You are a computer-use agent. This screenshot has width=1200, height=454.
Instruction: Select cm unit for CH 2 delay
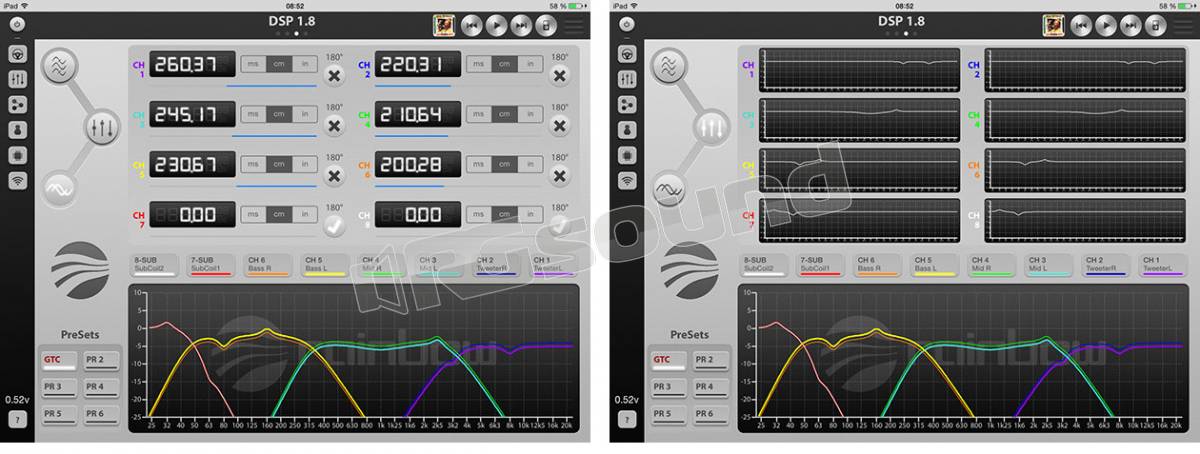[506, 64]
